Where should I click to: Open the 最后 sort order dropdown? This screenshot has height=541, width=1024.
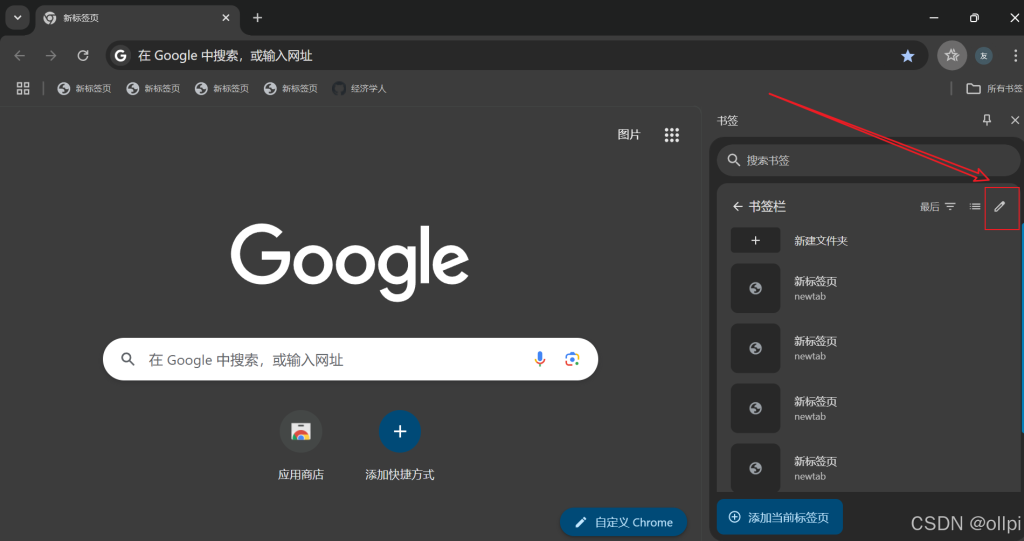[938, 206]
